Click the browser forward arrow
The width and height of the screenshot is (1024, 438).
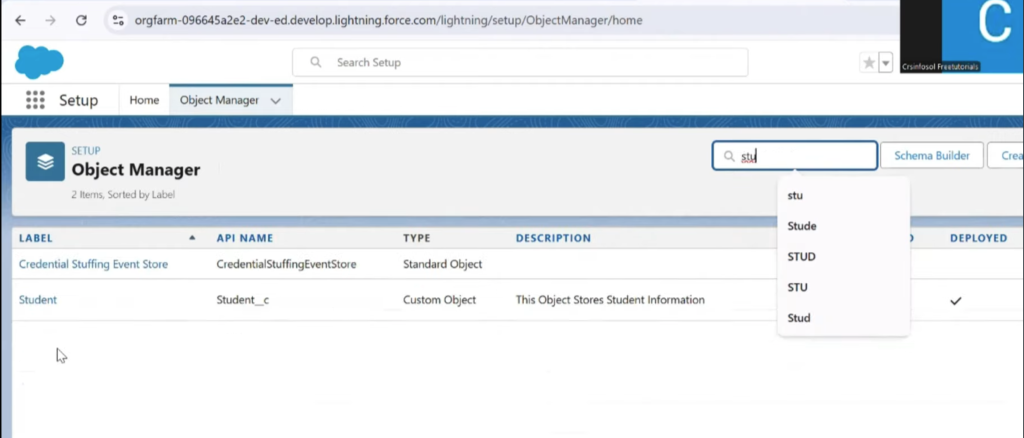50,20
